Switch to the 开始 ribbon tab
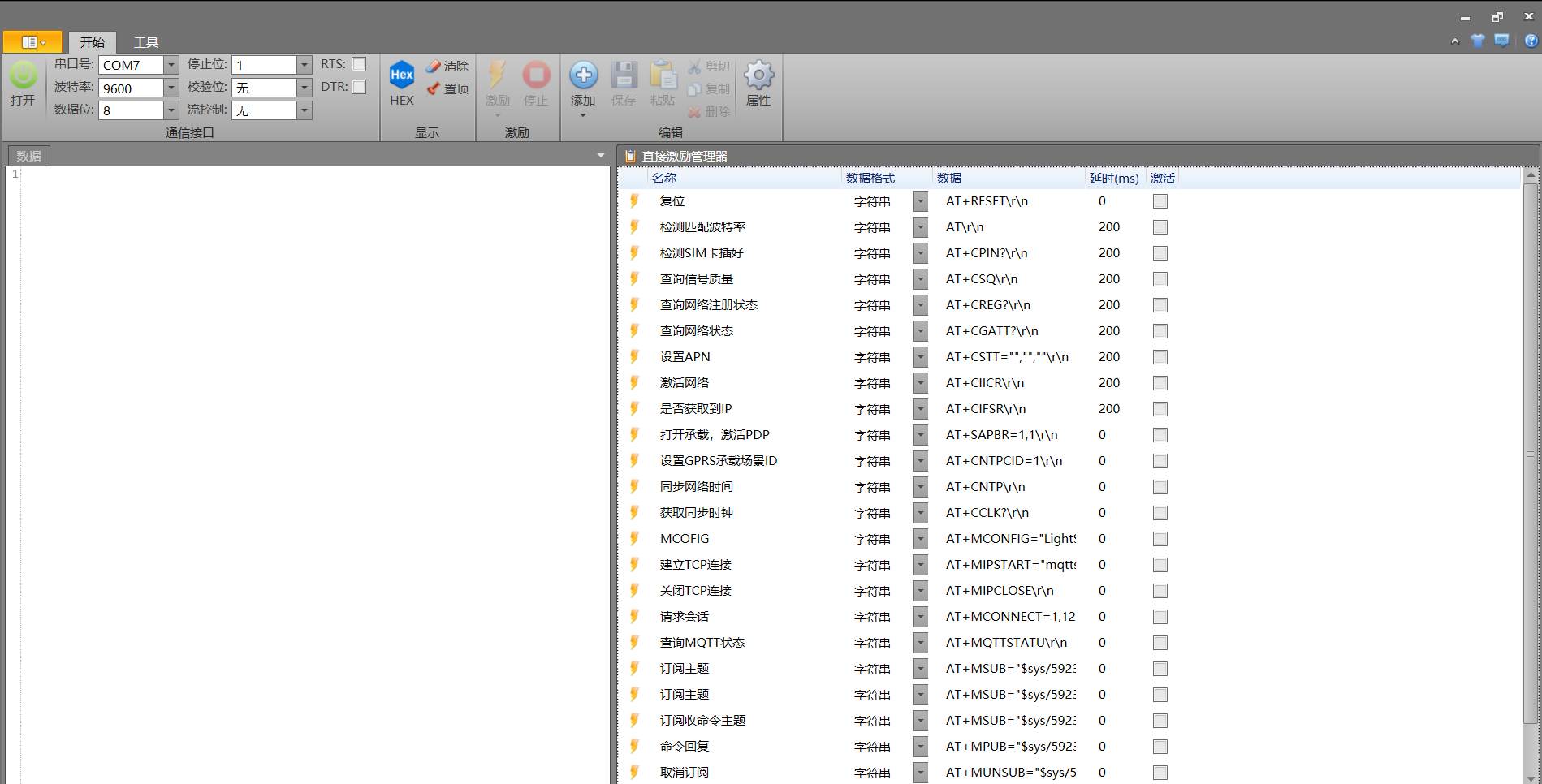1542x784 pixels. [93, 42]
